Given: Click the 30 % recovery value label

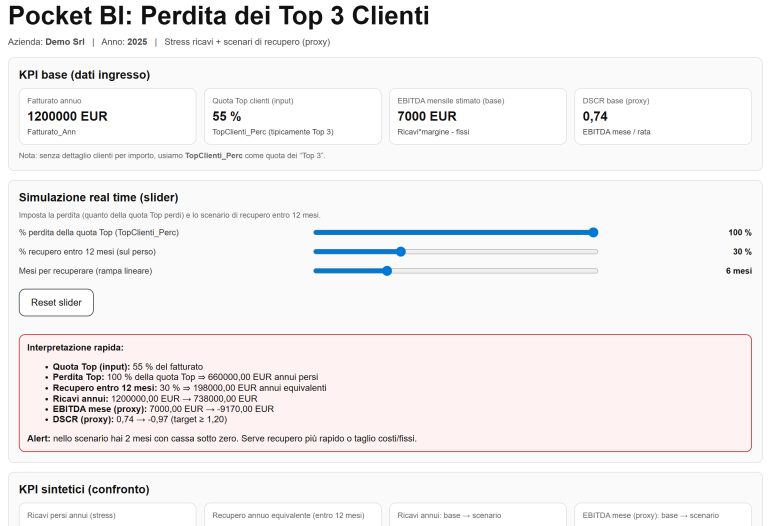Looking at the screenshot, I should pyautogui.click(x=741, y=251).
